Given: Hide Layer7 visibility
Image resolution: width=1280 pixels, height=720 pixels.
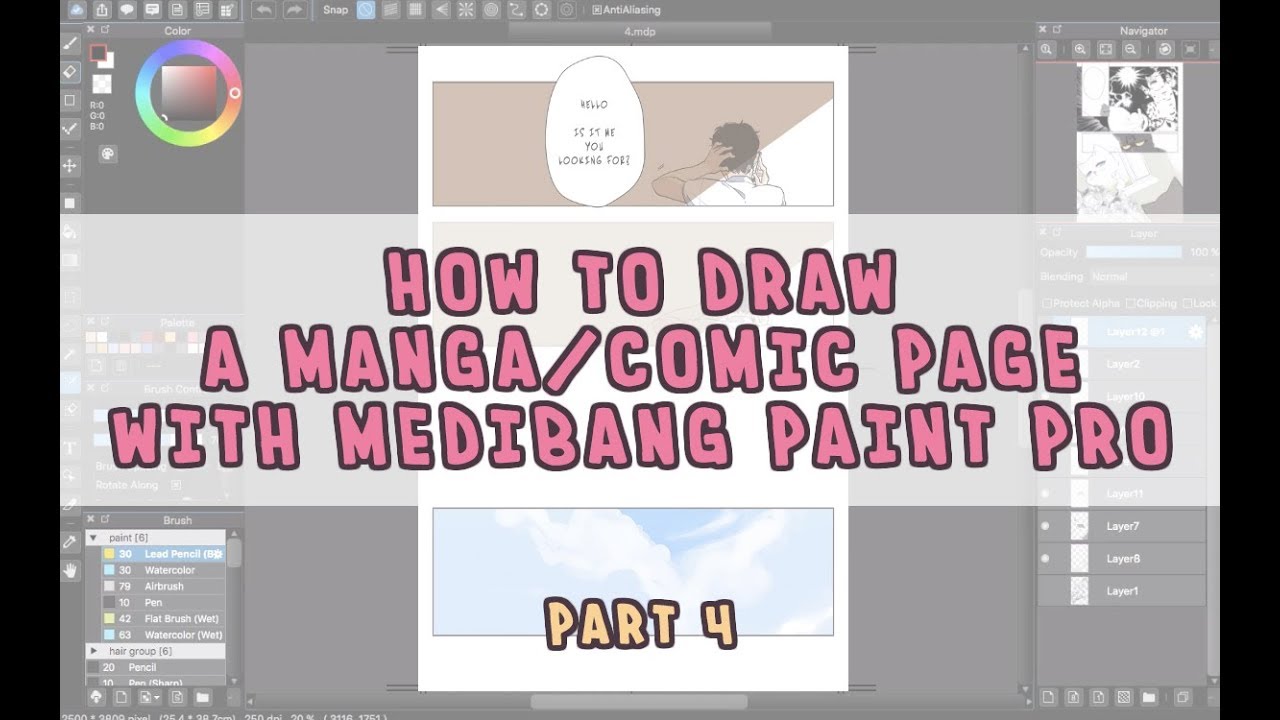Looking at the screenshot, I should 1046,526.
